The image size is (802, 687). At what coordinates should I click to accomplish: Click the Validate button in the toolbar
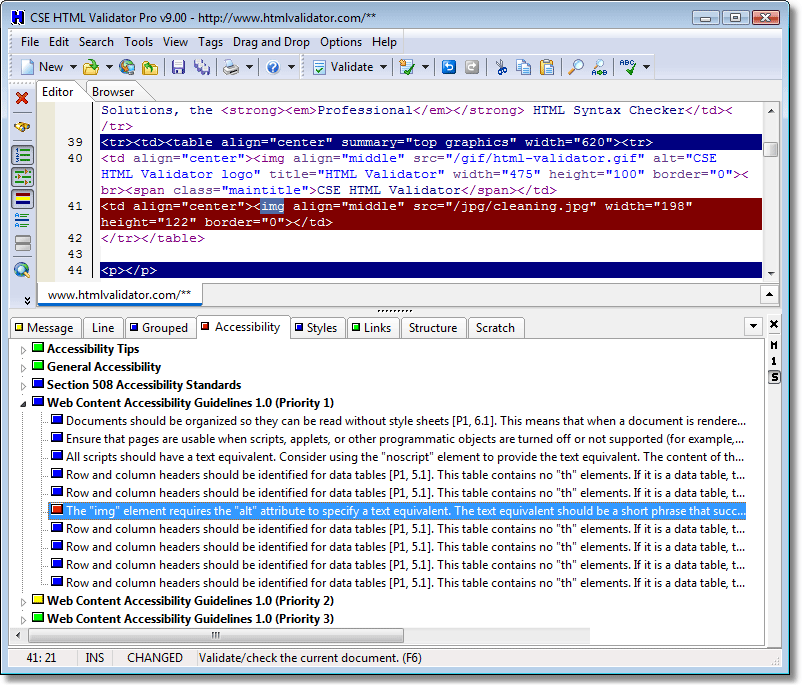click(x=344, y=67)
